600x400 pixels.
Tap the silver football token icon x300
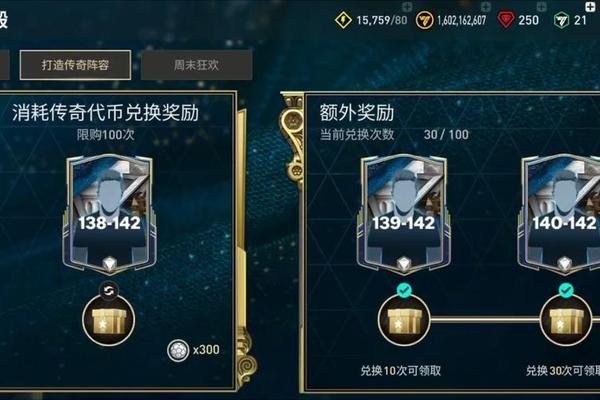(x=178, y=350)
